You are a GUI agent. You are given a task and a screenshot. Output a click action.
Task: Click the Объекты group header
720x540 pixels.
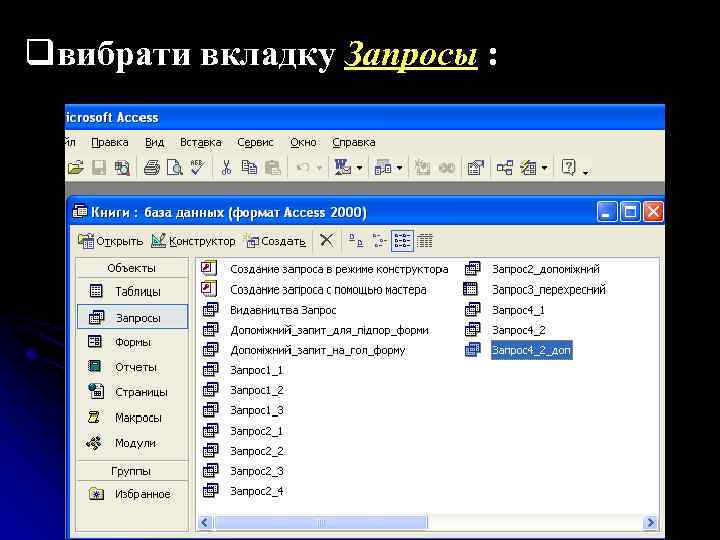(132, 268)
